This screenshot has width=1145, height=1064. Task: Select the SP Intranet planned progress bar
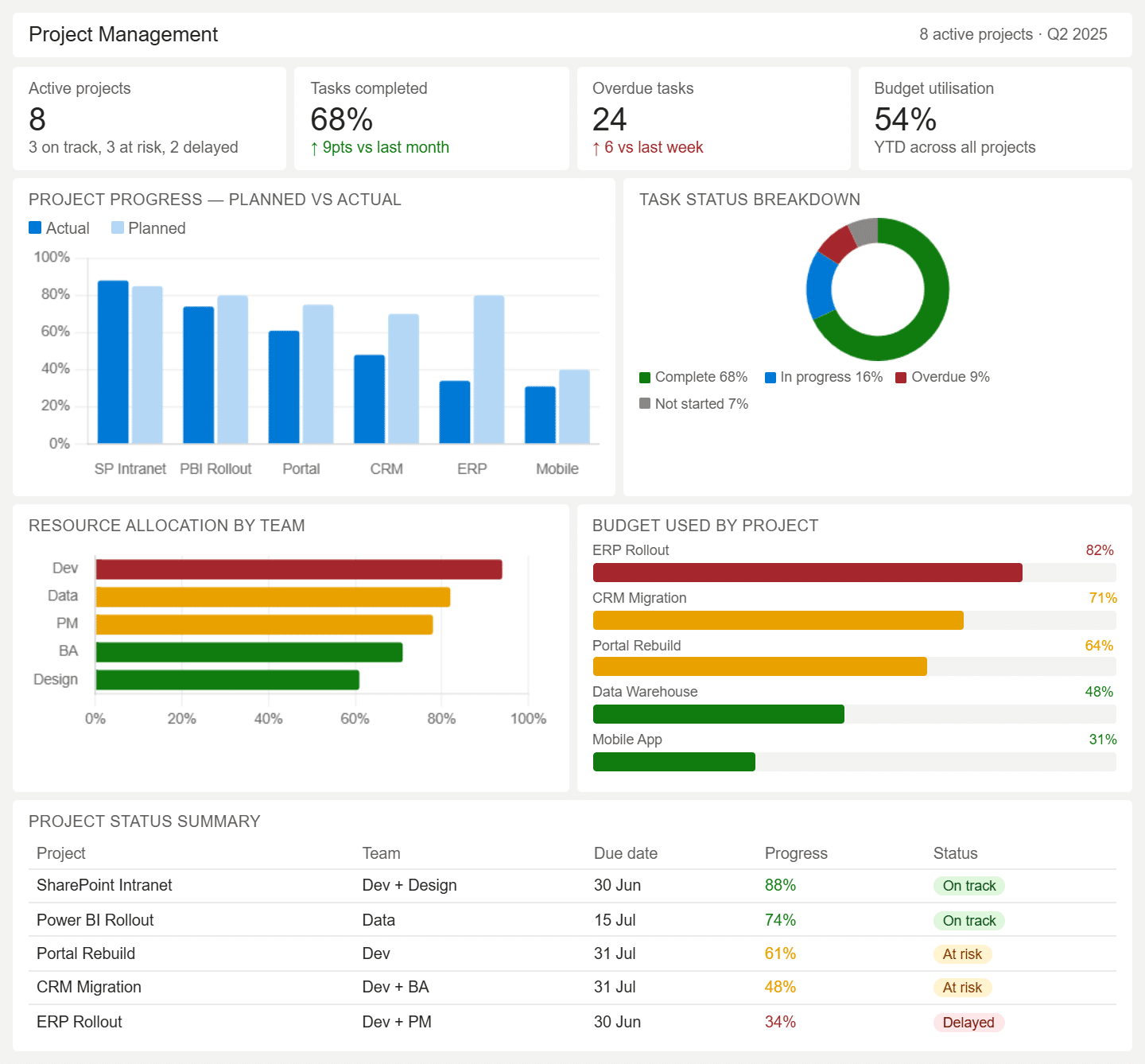pos(147,365)
